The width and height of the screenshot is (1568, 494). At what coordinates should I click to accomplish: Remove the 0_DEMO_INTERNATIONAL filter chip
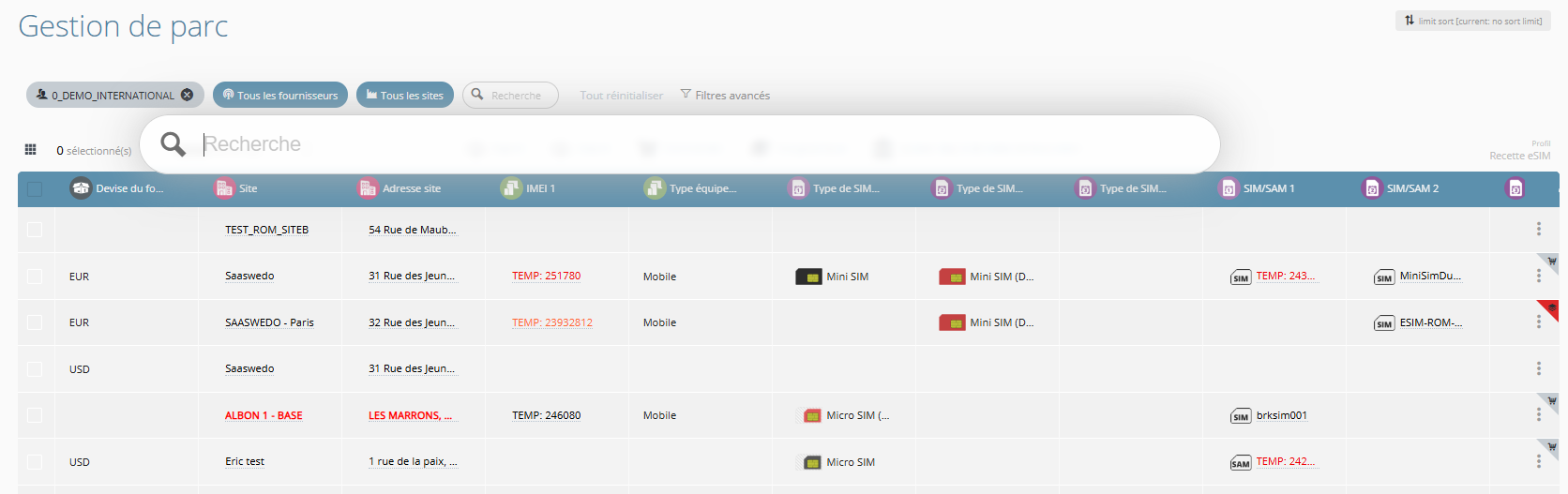pyautogui.click(x=187, y=95)
